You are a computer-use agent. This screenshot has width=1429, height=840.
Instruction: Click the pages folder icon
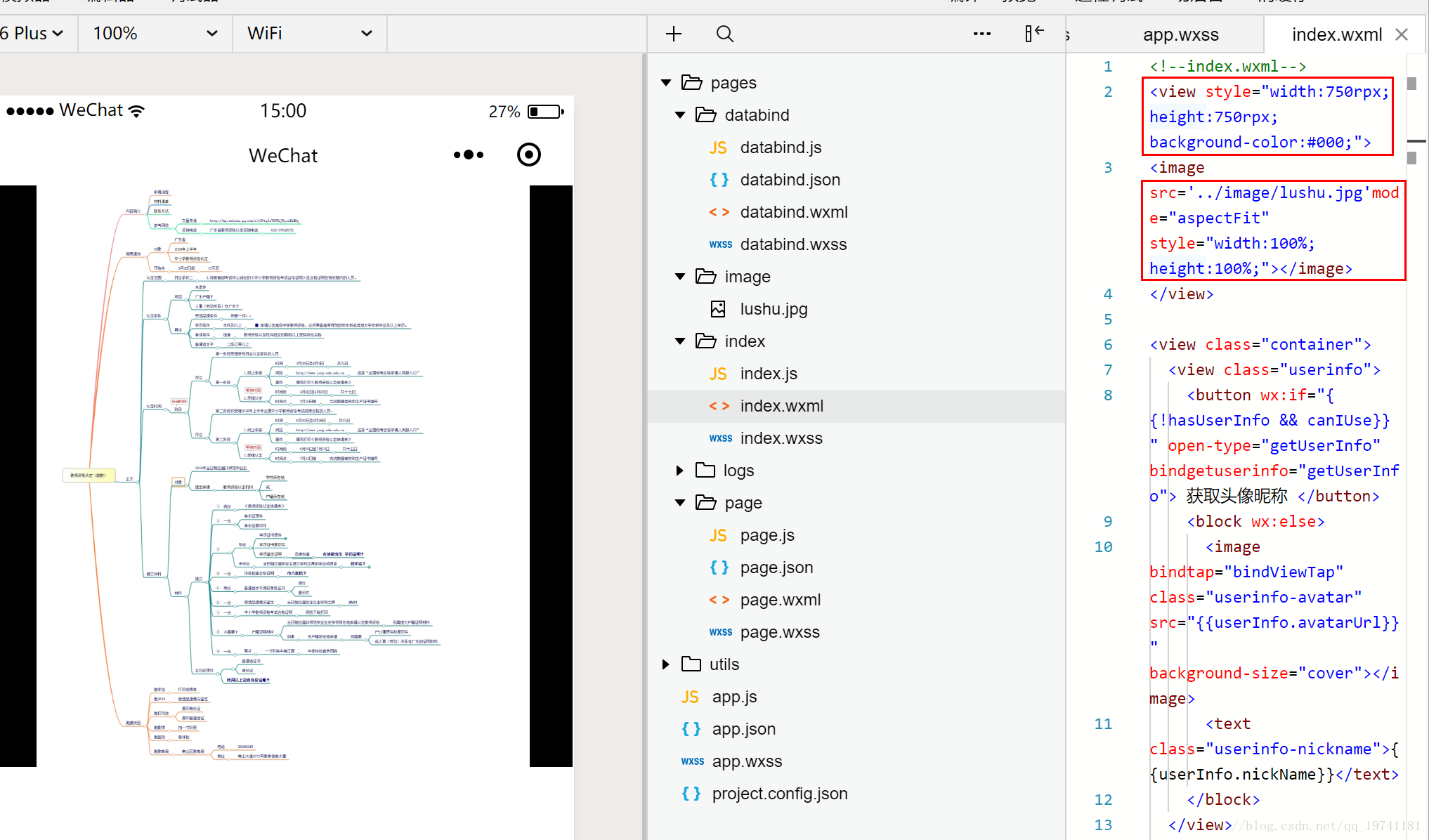[692, 82]
